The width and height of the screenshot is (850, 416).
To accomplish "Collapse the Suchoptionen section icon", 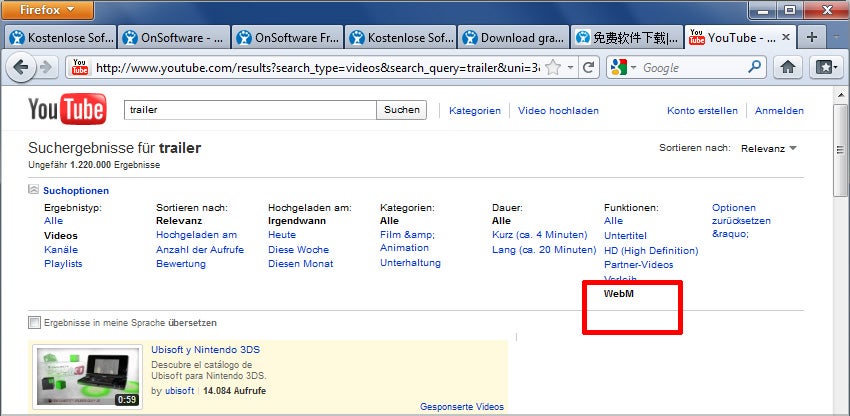I will (34, 189).
